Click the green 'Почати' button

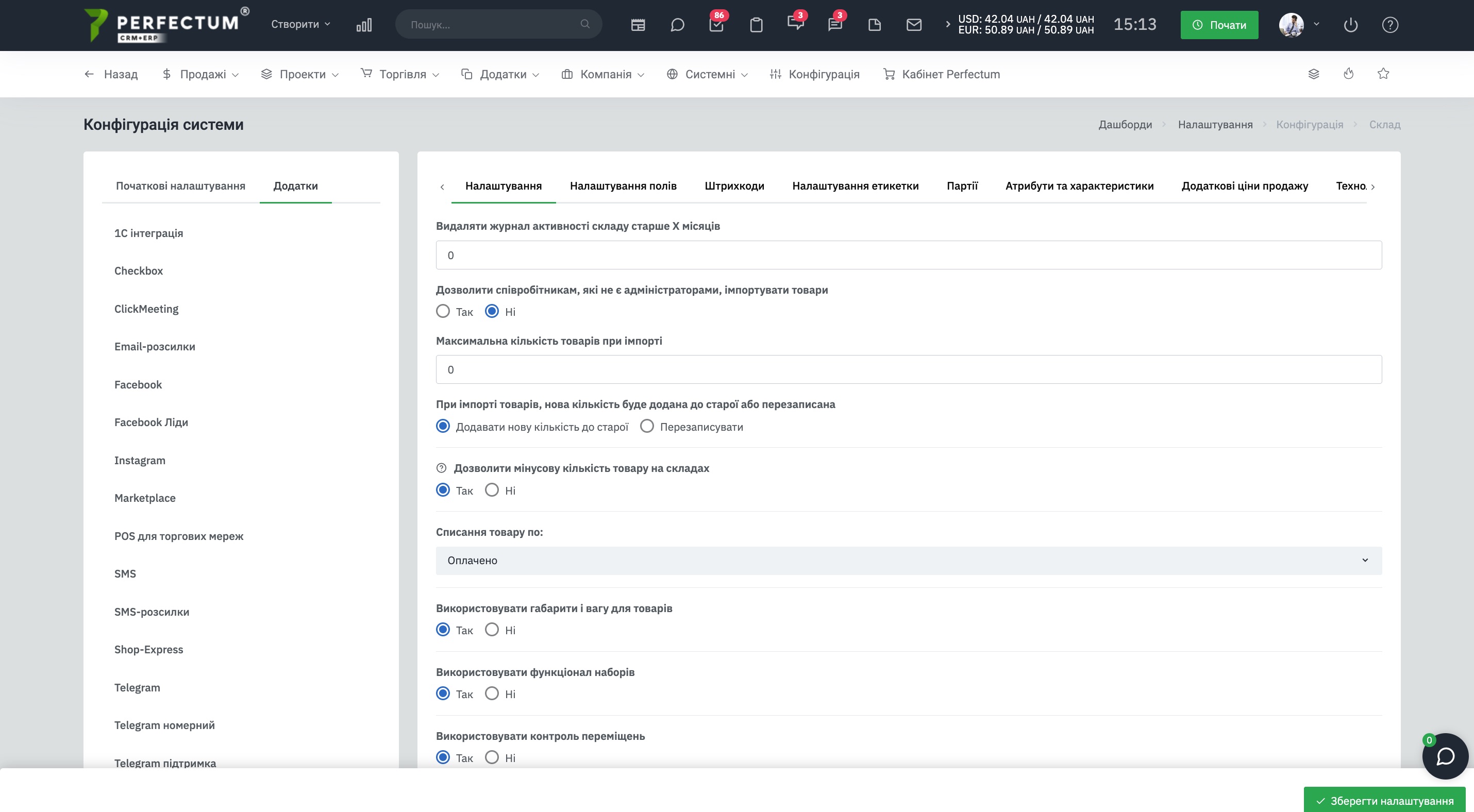[x=1219, y=25]
